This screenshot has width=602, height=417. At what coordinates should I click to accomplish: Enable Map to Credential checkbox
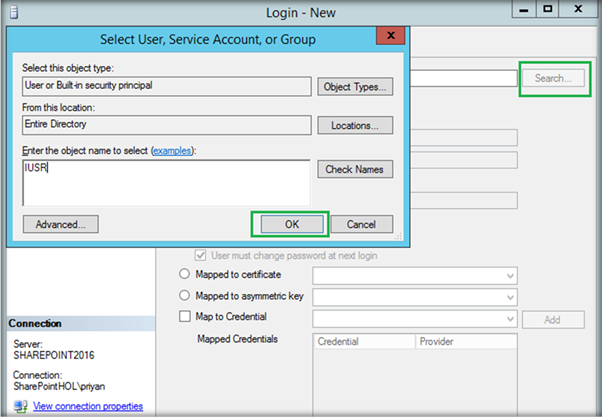(x=185, y=316)
